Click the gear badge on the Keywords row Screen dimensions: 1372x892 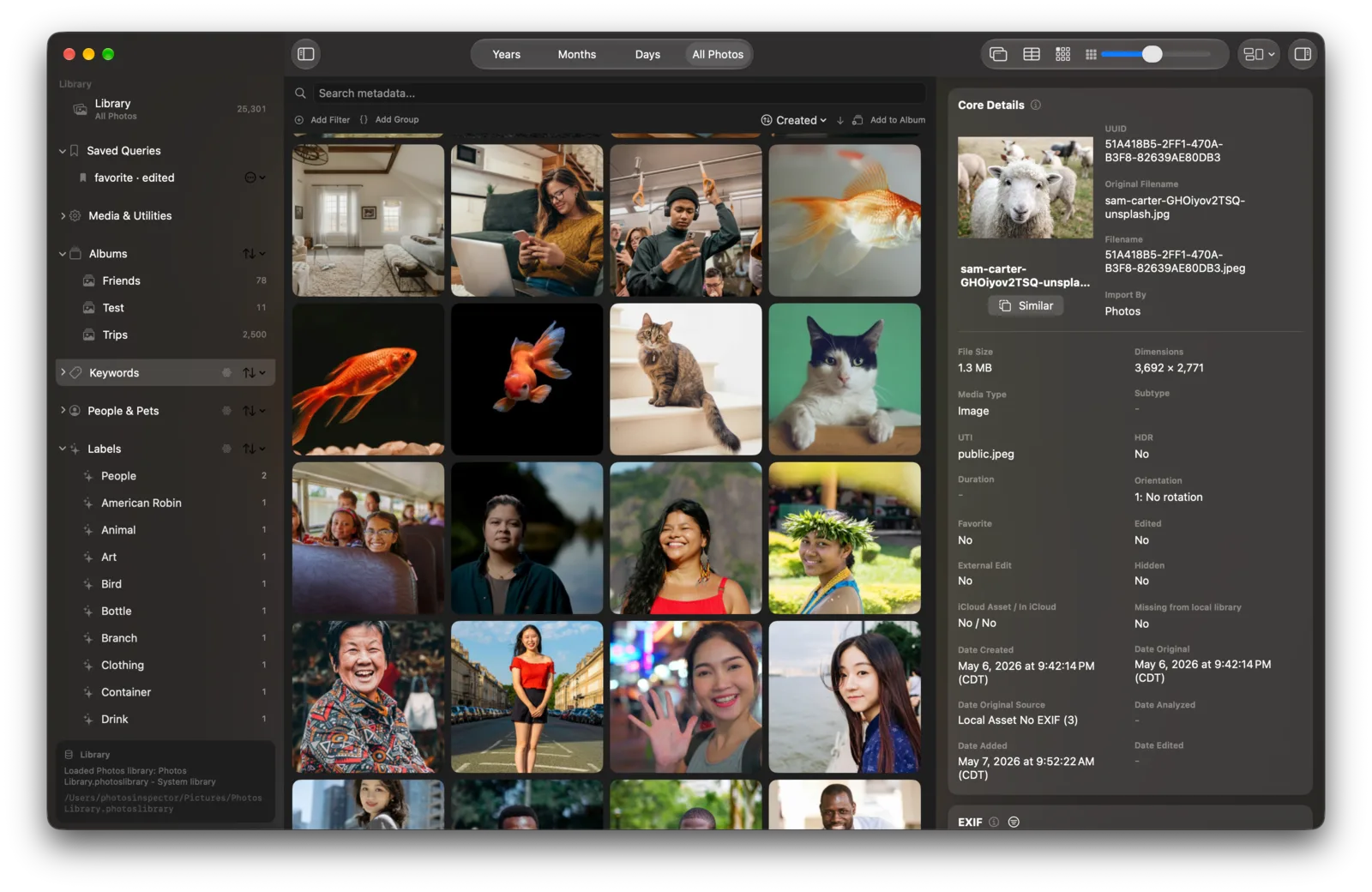[226, 372]
